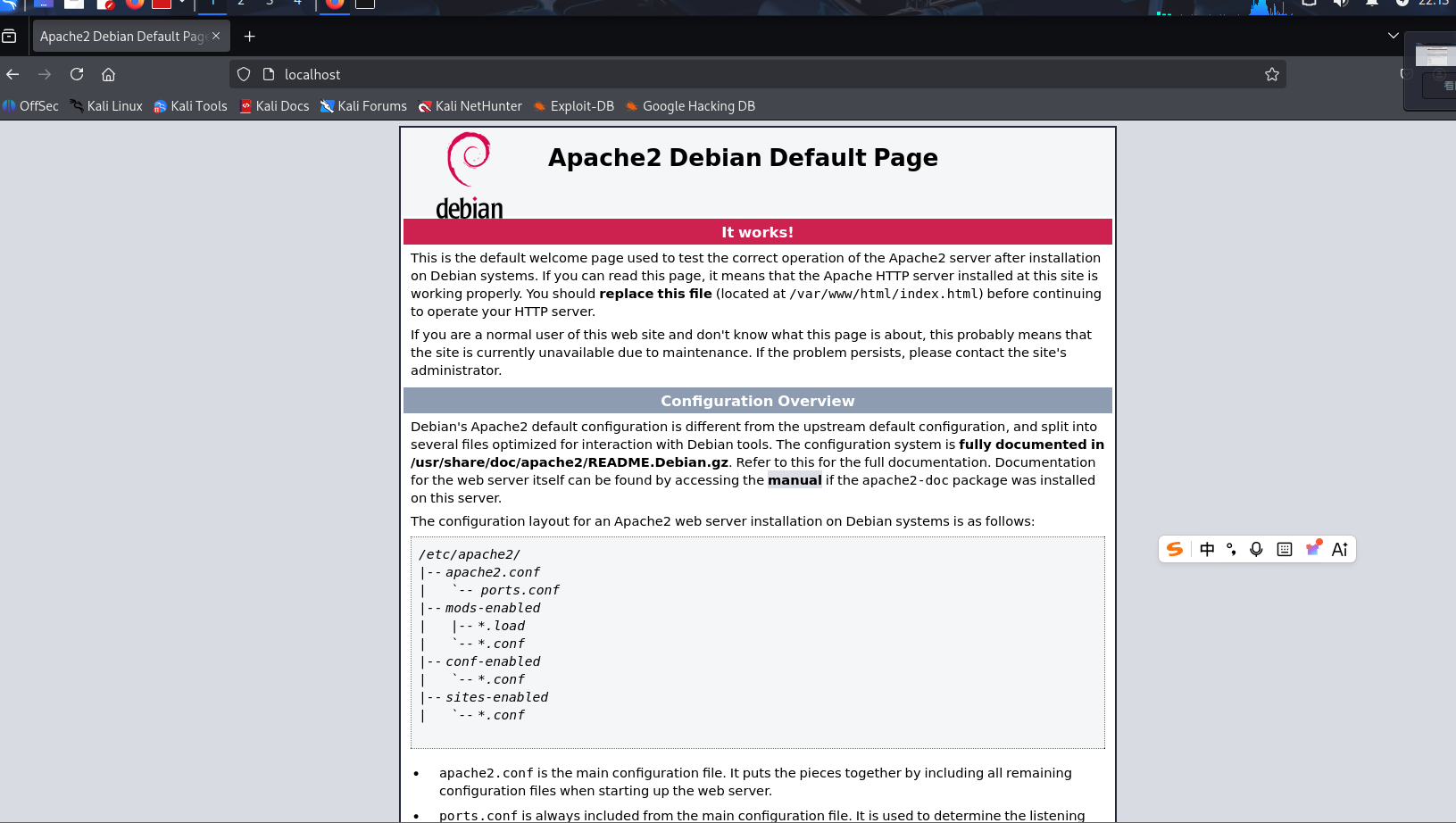The width and height of the screenshot is (1456, 823).
Task: Open the Kali Forums bookmark
Action: tap(363, 106)
